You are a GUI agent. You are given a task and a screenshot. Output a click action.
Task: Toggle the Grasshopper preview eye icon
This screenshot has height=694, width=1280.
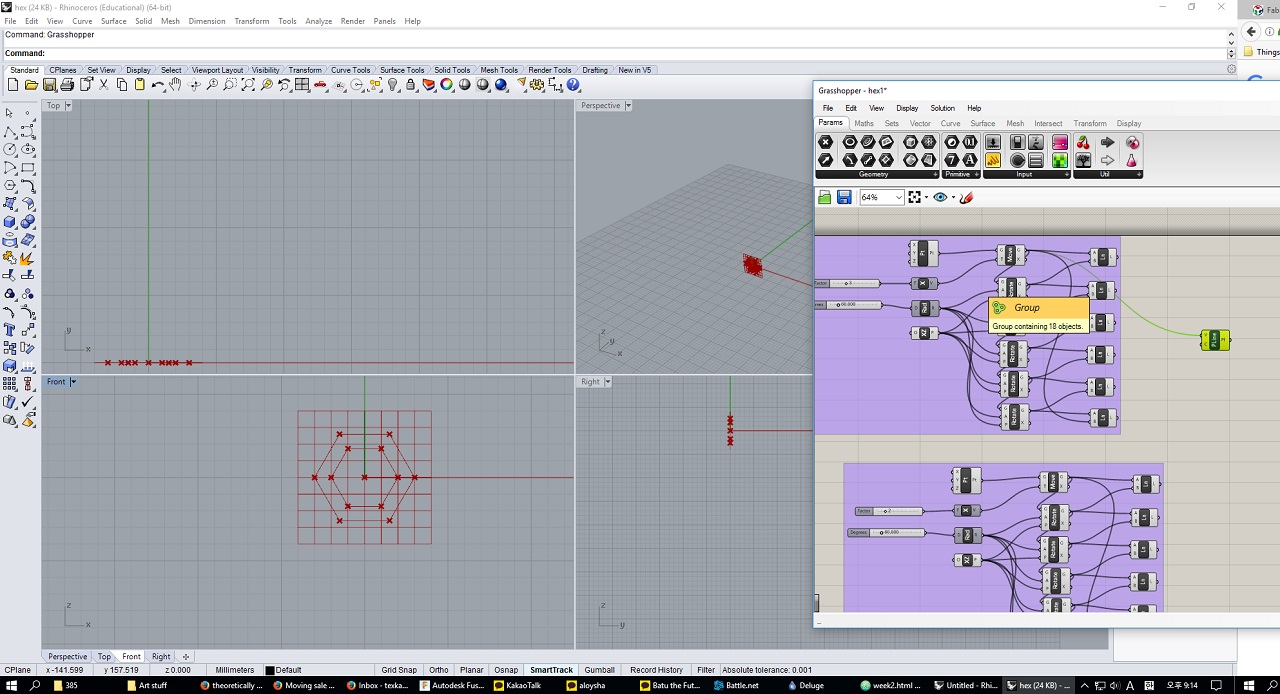940,197
